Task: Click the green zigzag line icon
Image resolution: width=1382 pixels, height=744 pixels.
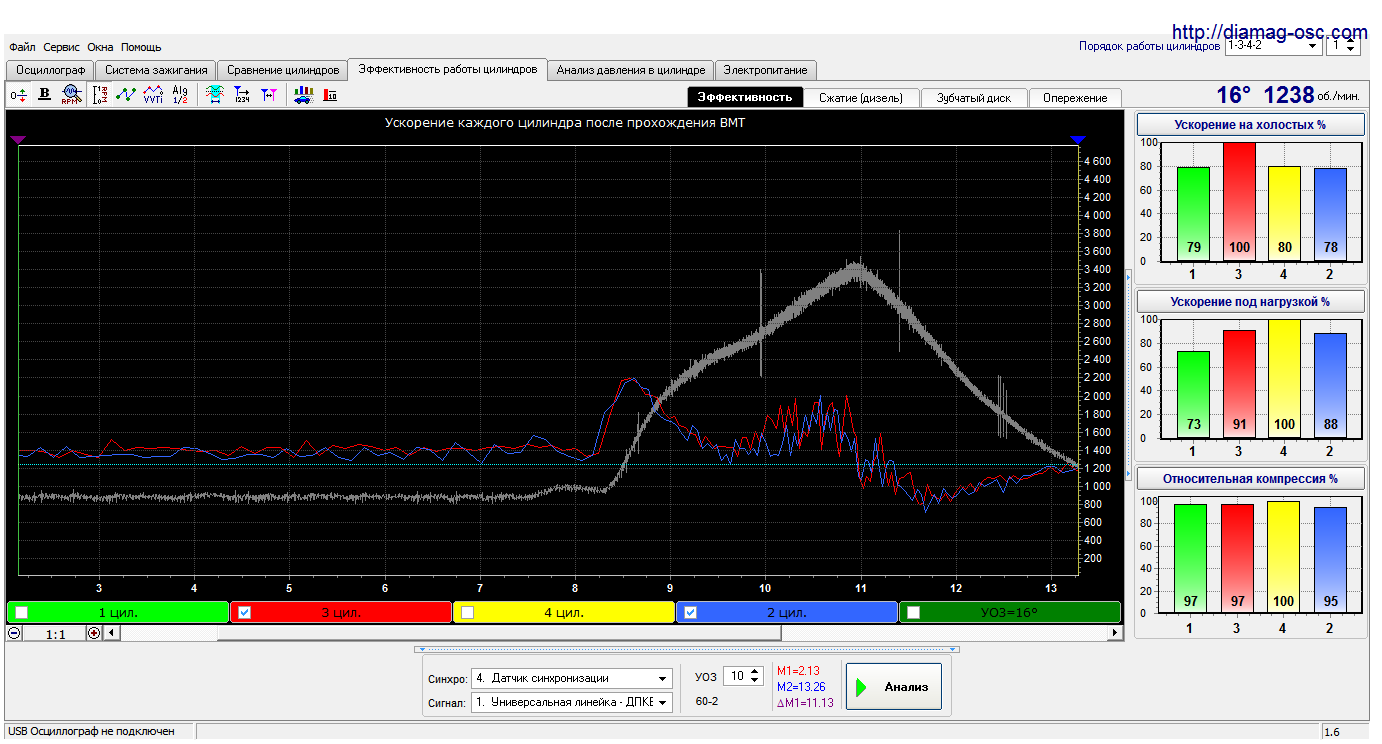Action: [x=126, y=95]
